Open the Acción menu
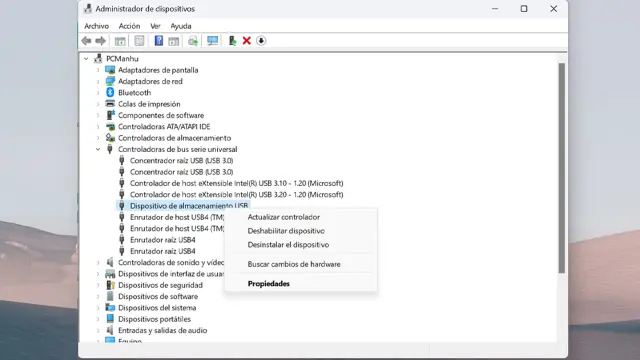The width and height of the screenshot is (640, 360). pyautogui.click(x=129, y=26)
